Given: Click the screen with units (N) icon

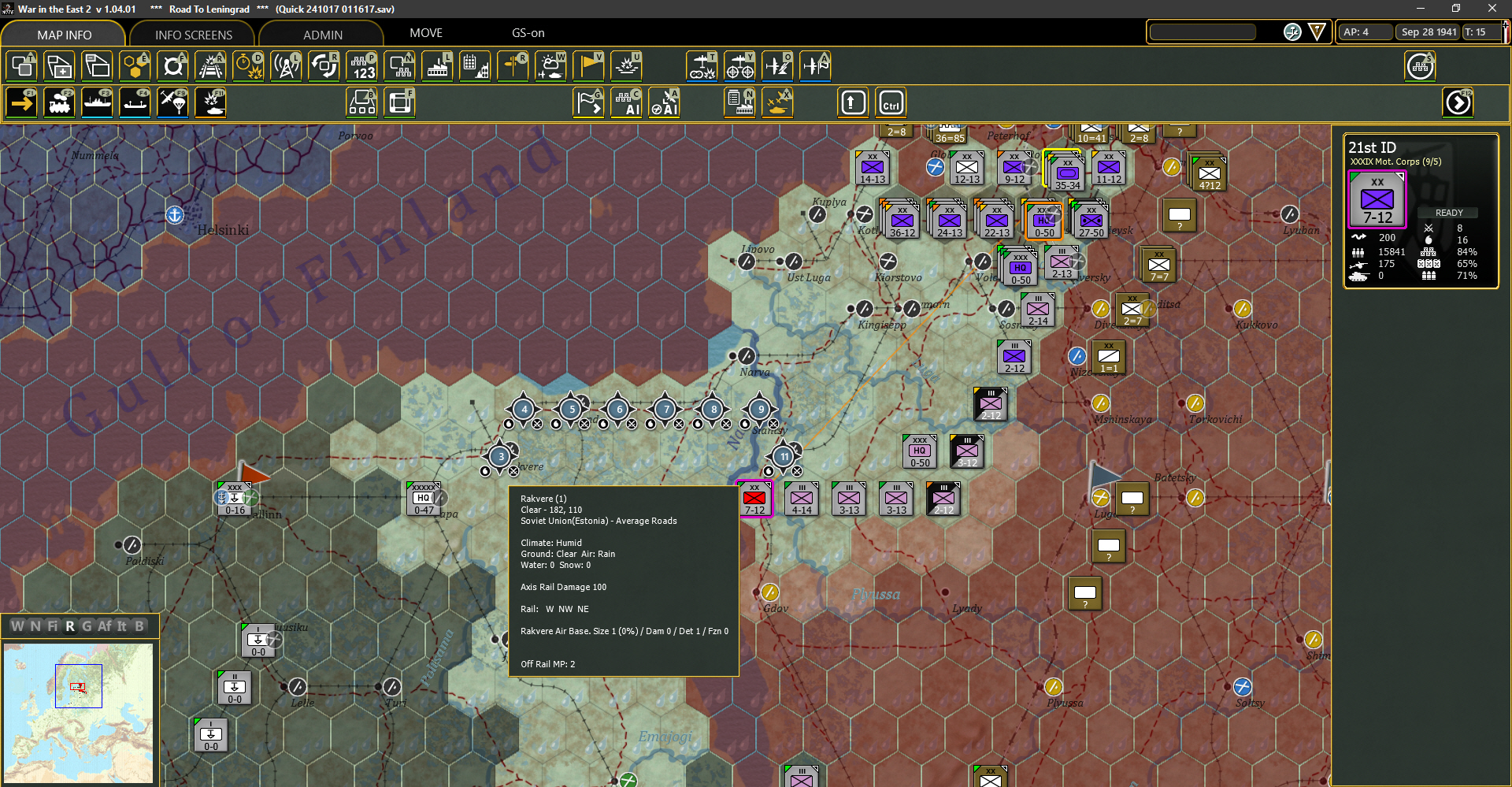Looking at the screenshot, I should coord(399,66).
